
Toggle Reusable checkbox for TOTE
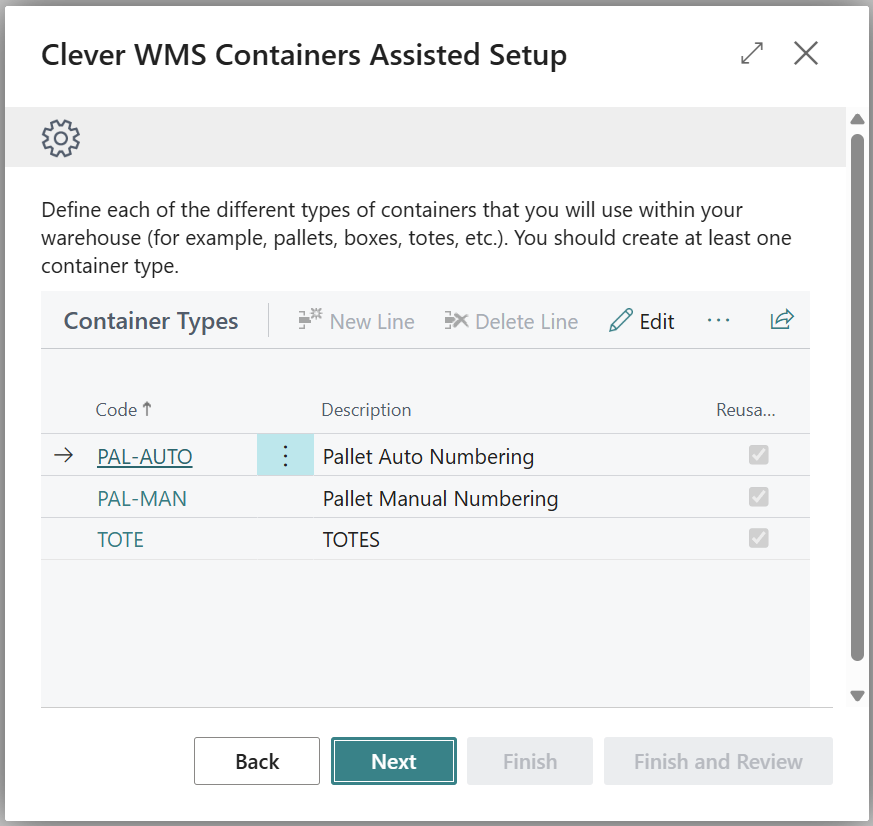[759, 539]
